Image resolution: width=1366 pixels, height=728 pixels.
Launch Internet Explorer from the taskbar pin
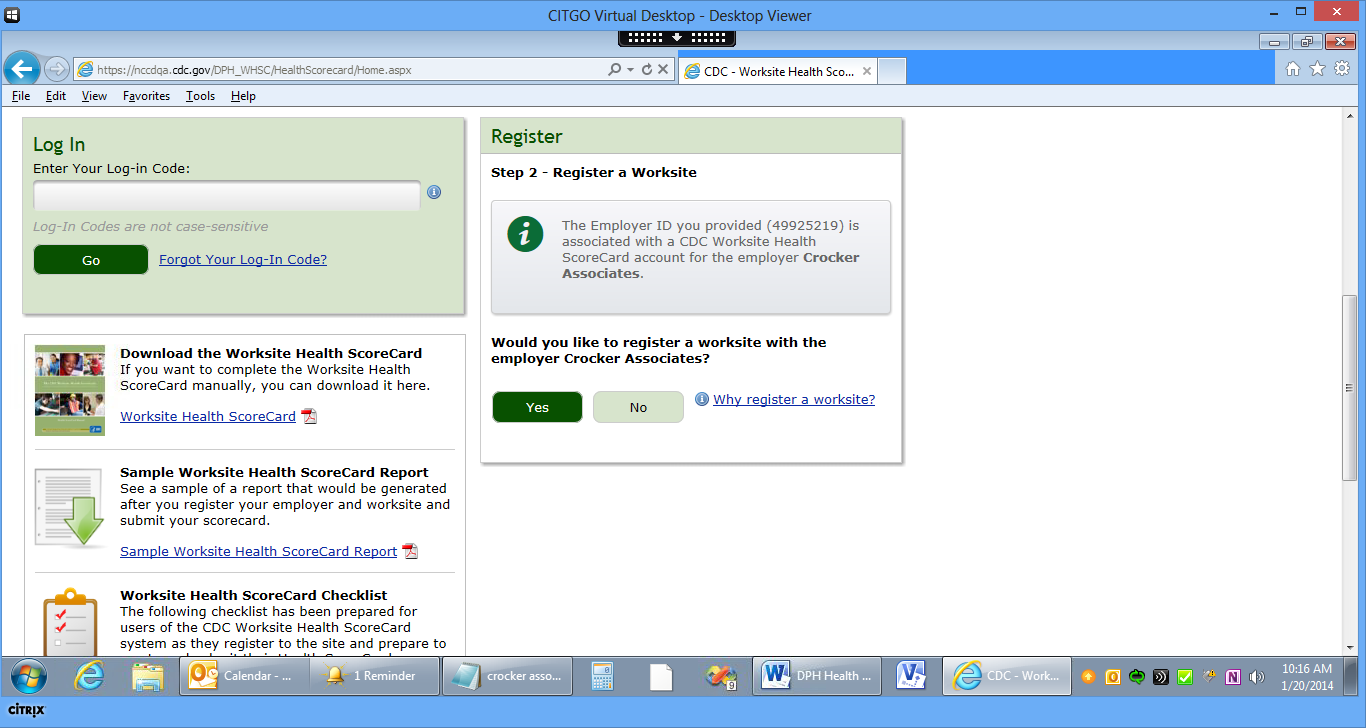pyautogui.click(x=90, y=676)
